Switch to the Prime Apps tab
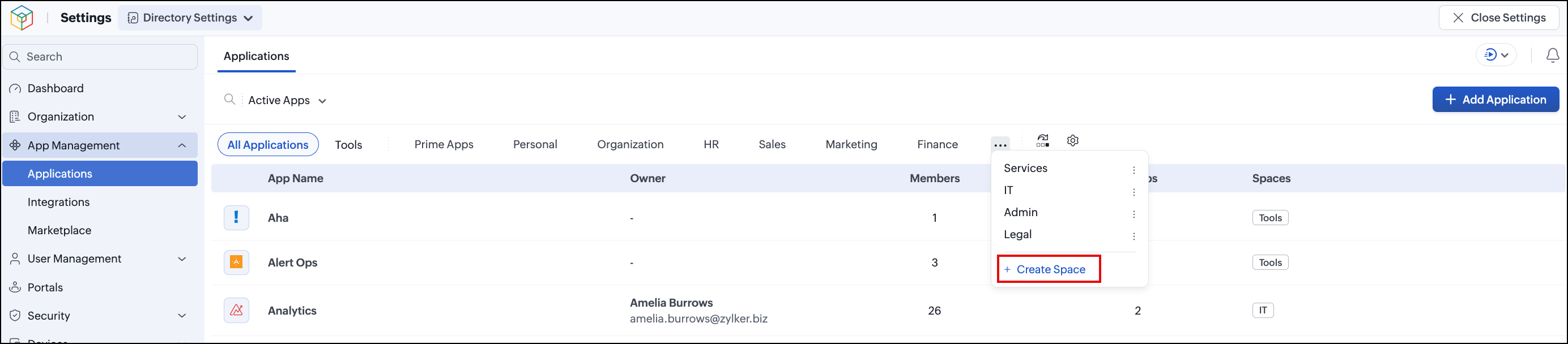The width and height of the screenshot is (1568, 344). point(444,145)
